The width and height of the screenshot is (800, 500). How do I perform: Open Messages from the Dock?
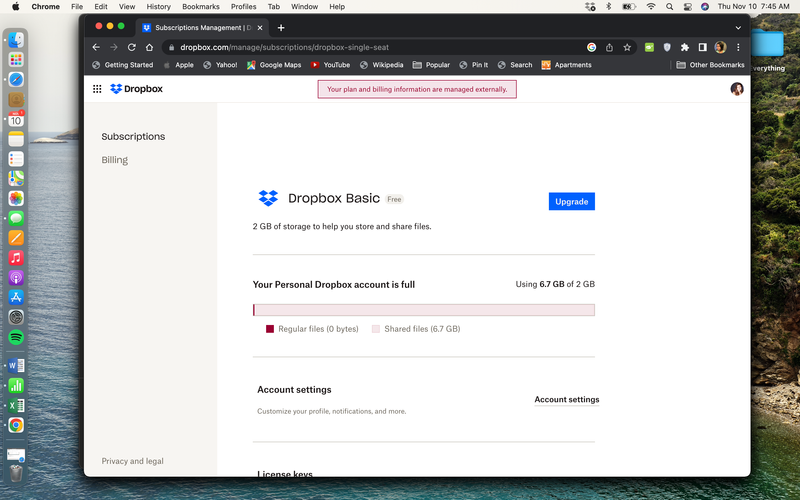16,218
